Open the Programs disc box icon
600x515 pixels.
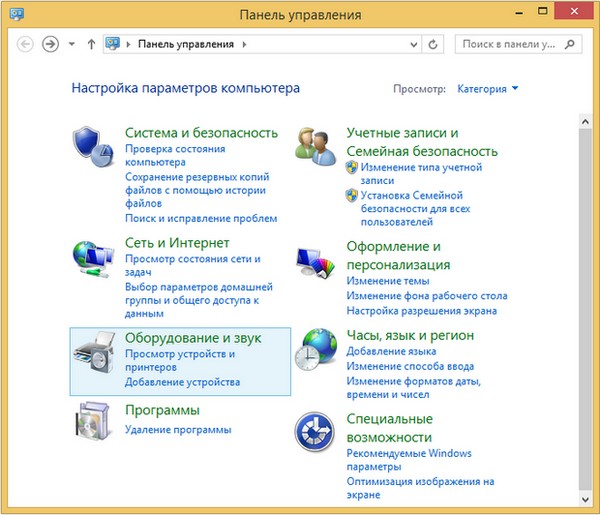coord(92,421)
